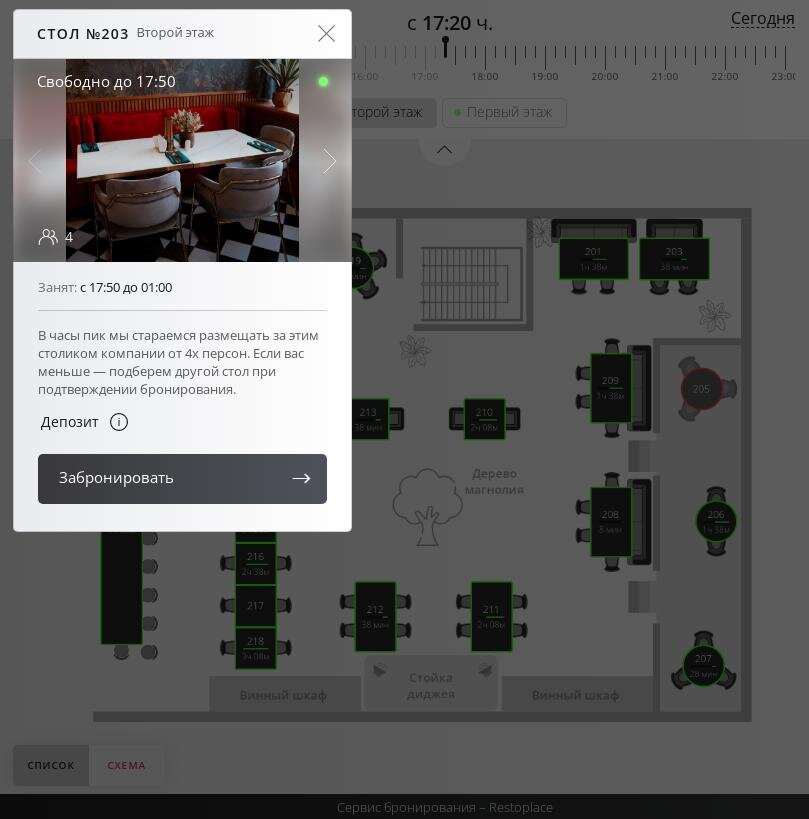This screenshot has width=809, height=819.
Task: Show next photo of table 203
Action: click(329, 161)
